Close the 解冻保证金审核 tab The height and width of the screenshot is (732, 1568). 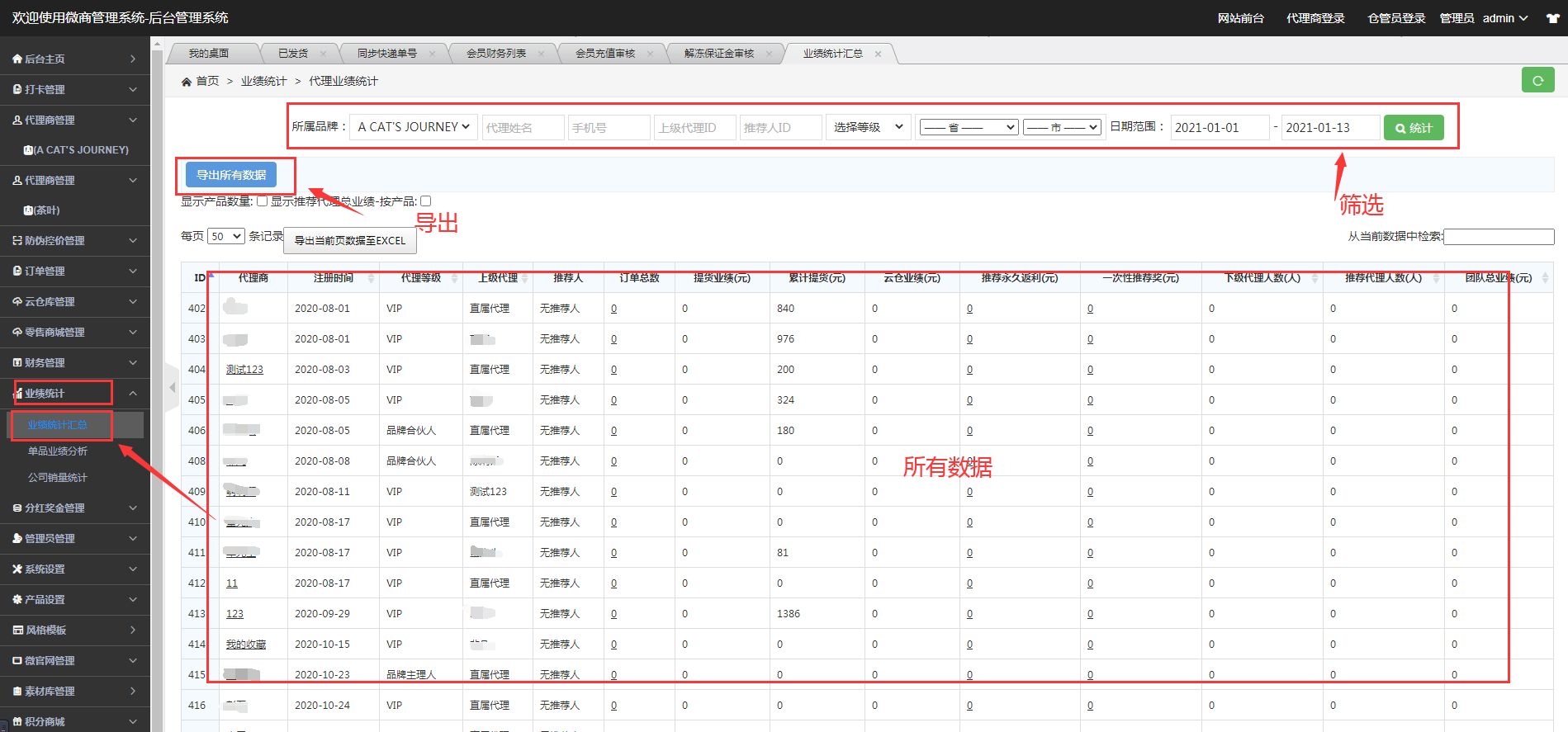tap(769, 54)
